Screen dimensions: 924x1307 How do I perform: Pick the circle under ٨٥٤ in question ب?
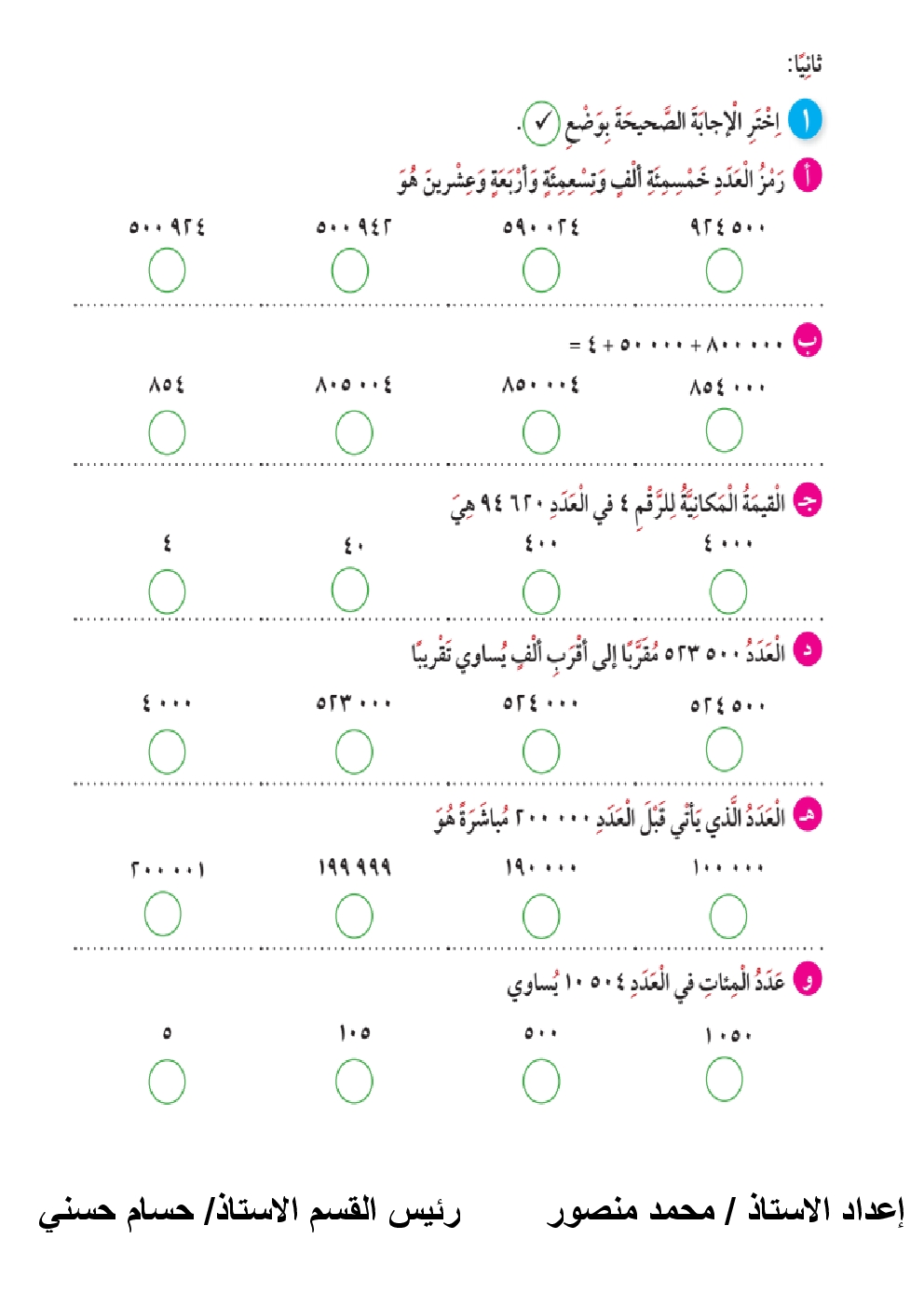click(x=167, y=433)
